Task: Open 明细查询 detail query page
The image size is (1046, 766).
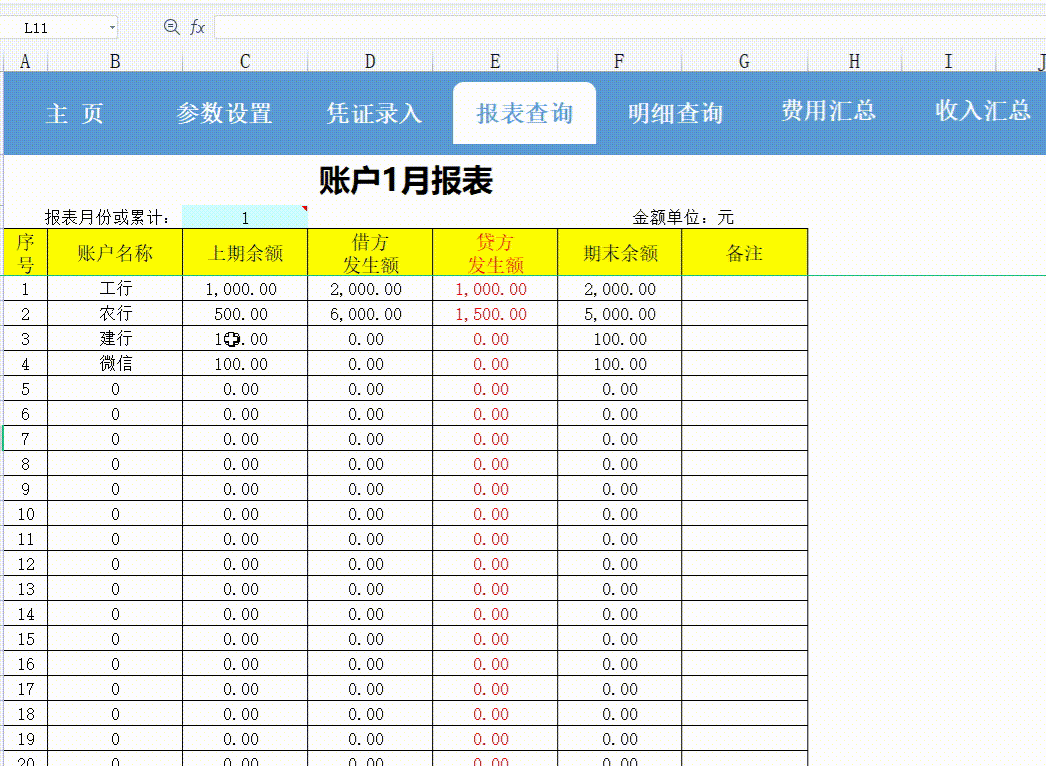Action: pos(675,113)
